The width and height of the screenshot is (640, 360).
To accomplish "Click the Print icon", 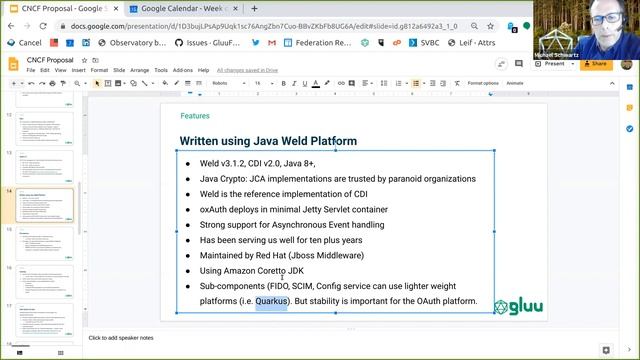I will click(x=52, y=83).
